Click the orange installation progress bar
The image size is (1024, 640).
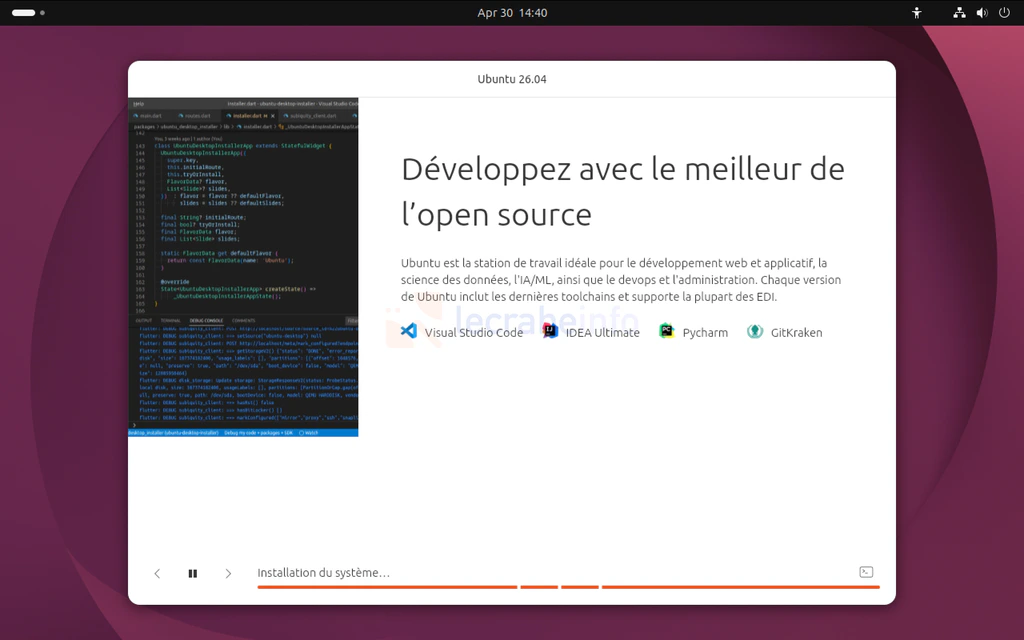[568, 587]
